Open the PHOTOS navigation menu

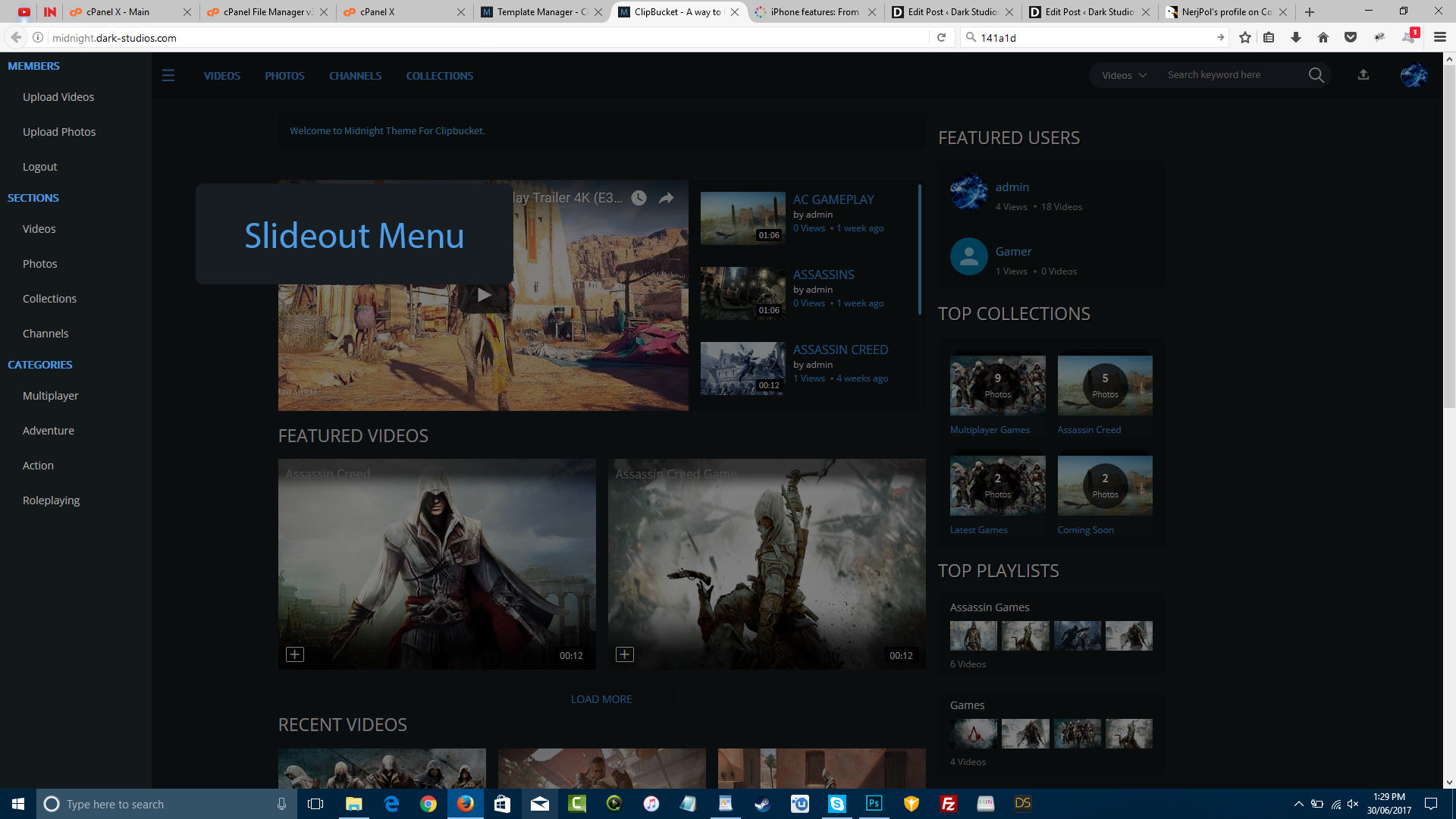[284, 76]
